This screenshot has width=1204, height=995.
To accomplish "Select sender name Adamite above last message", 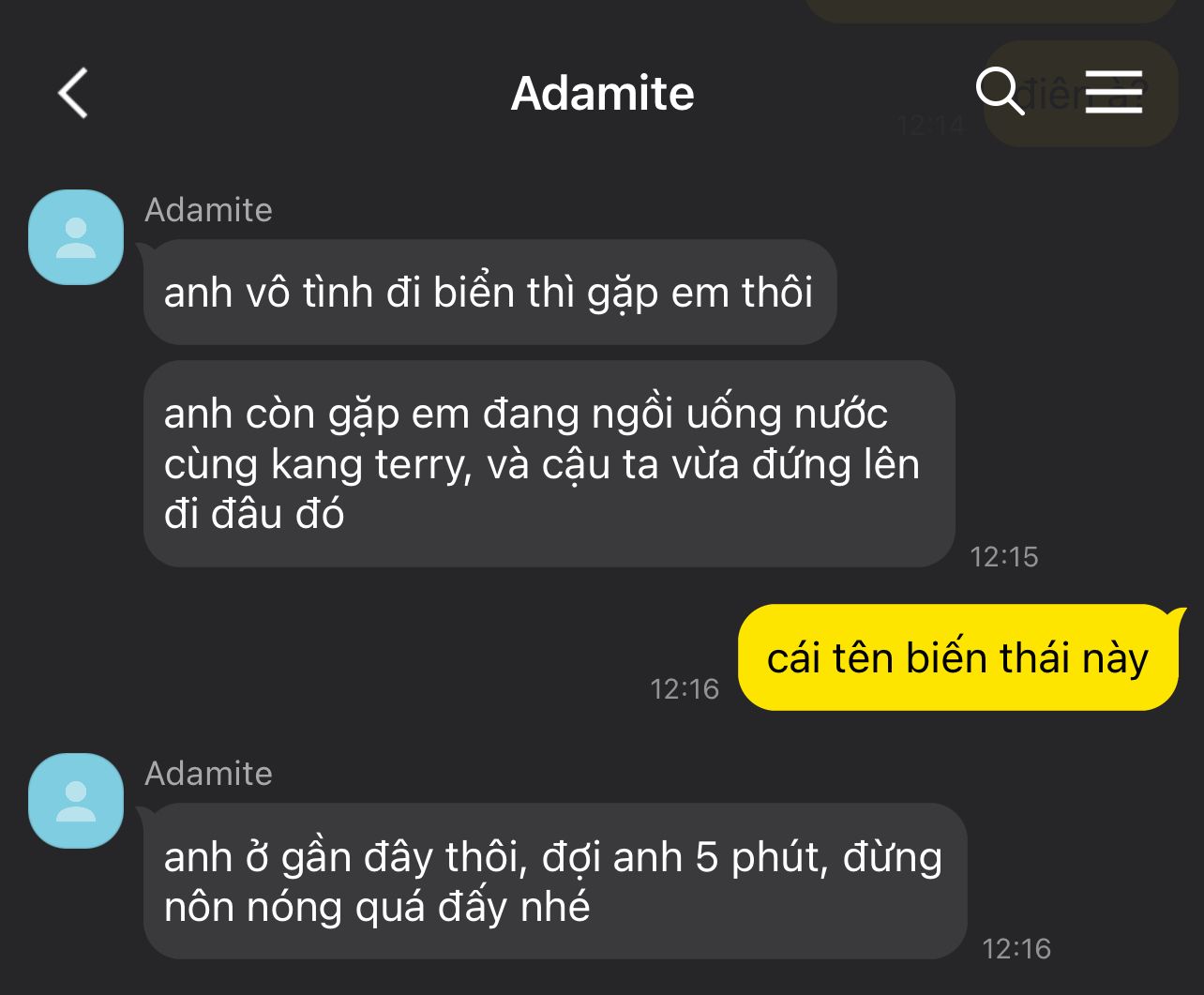I will 208,774.
